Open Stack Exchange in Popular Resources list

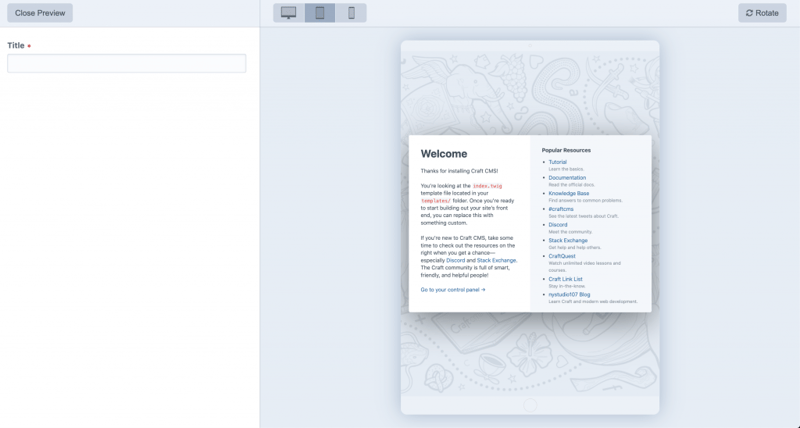click(568, 240)
